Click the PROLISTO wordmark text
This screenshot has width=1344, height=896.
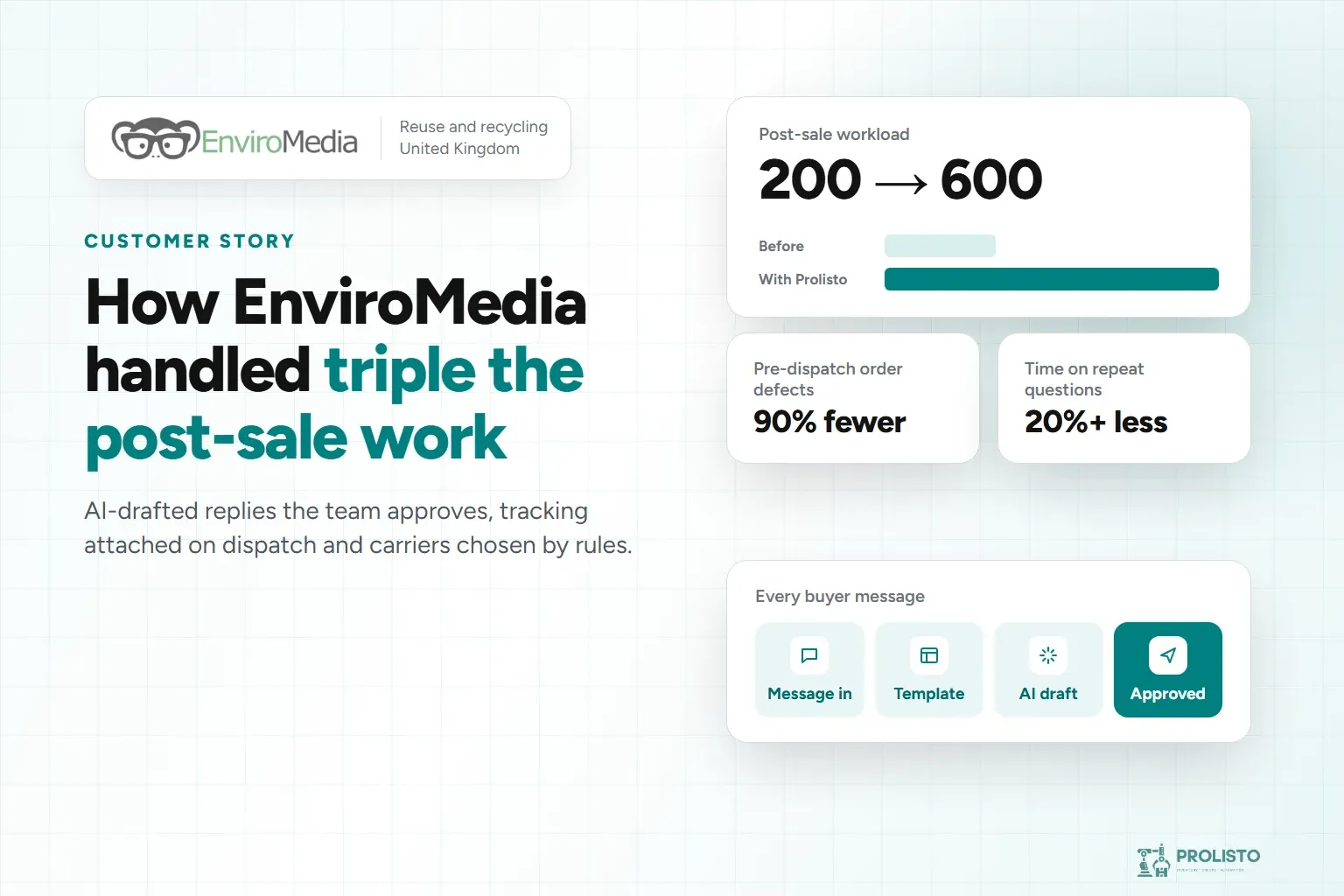(x=1218, y=856)
